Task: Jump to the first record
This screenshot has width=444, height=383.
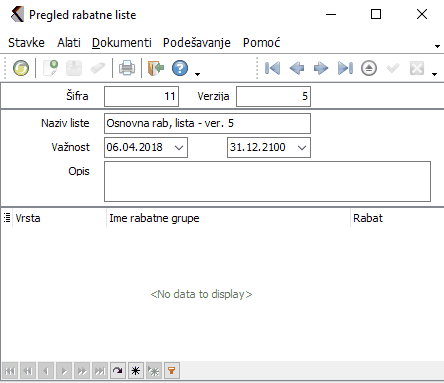Action: [272, 68]
